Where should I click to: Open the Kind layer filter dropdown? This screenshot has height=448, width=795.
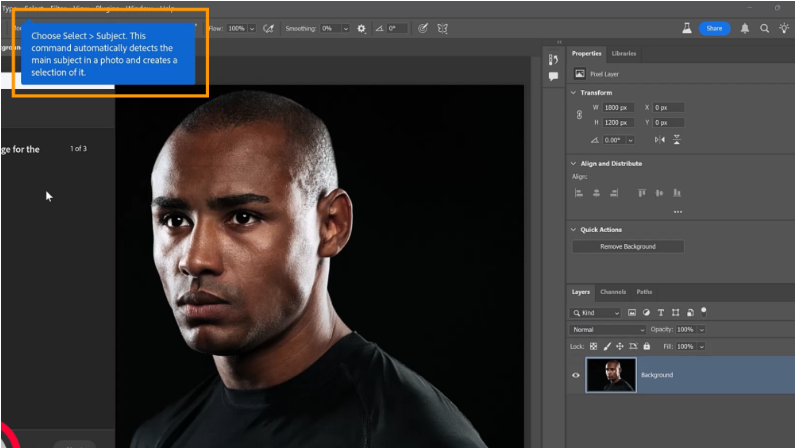point(595,313)
